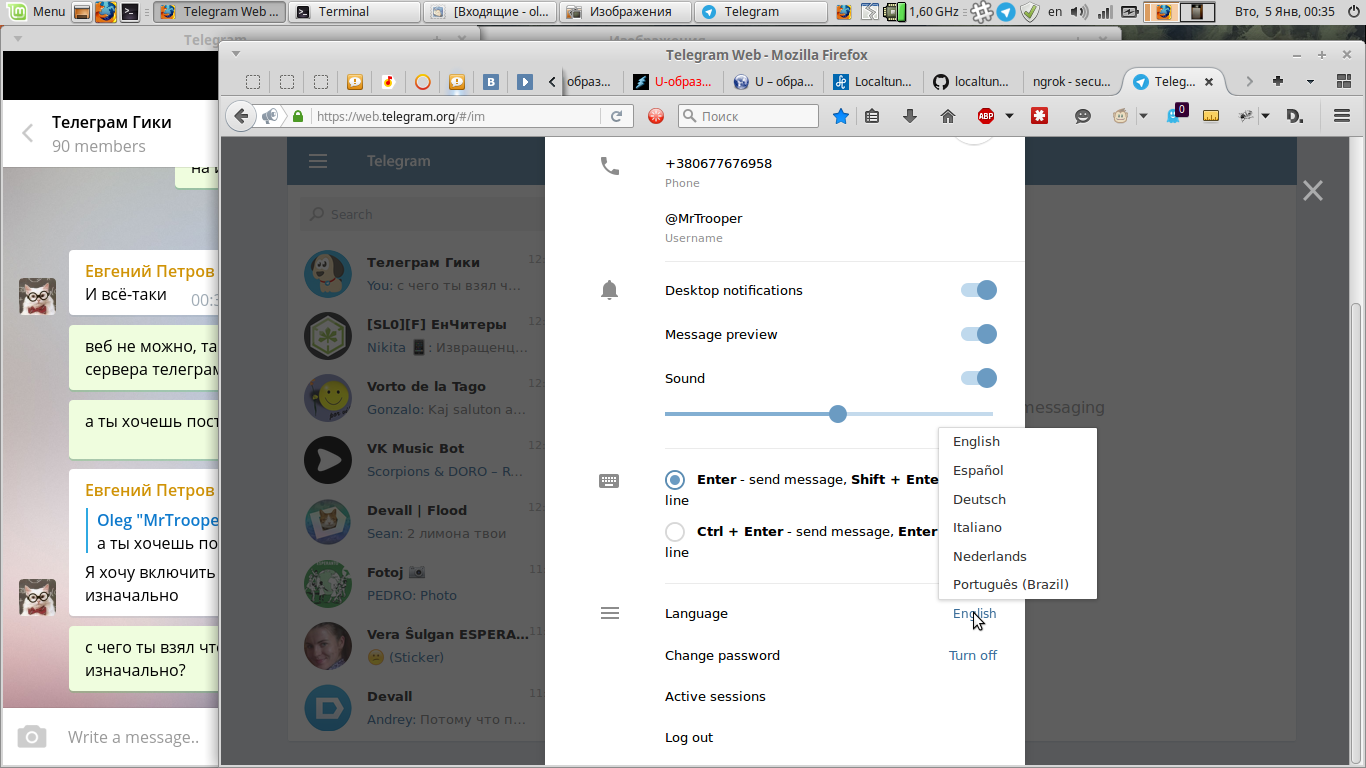
Task: Open VK Music Bot chat
Action: 424,460
